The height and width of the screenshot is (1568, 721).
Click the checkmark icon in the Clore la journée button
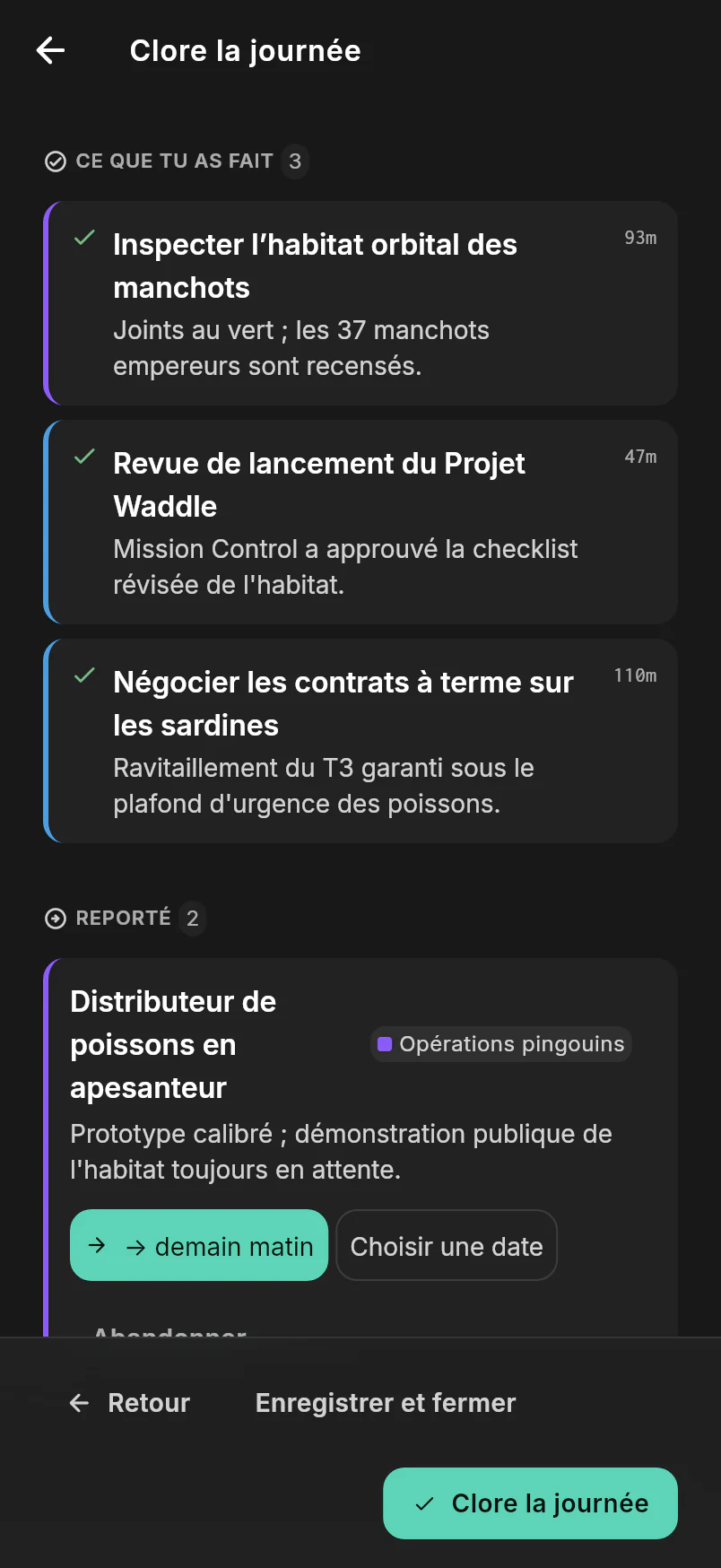pos(425,1503)
